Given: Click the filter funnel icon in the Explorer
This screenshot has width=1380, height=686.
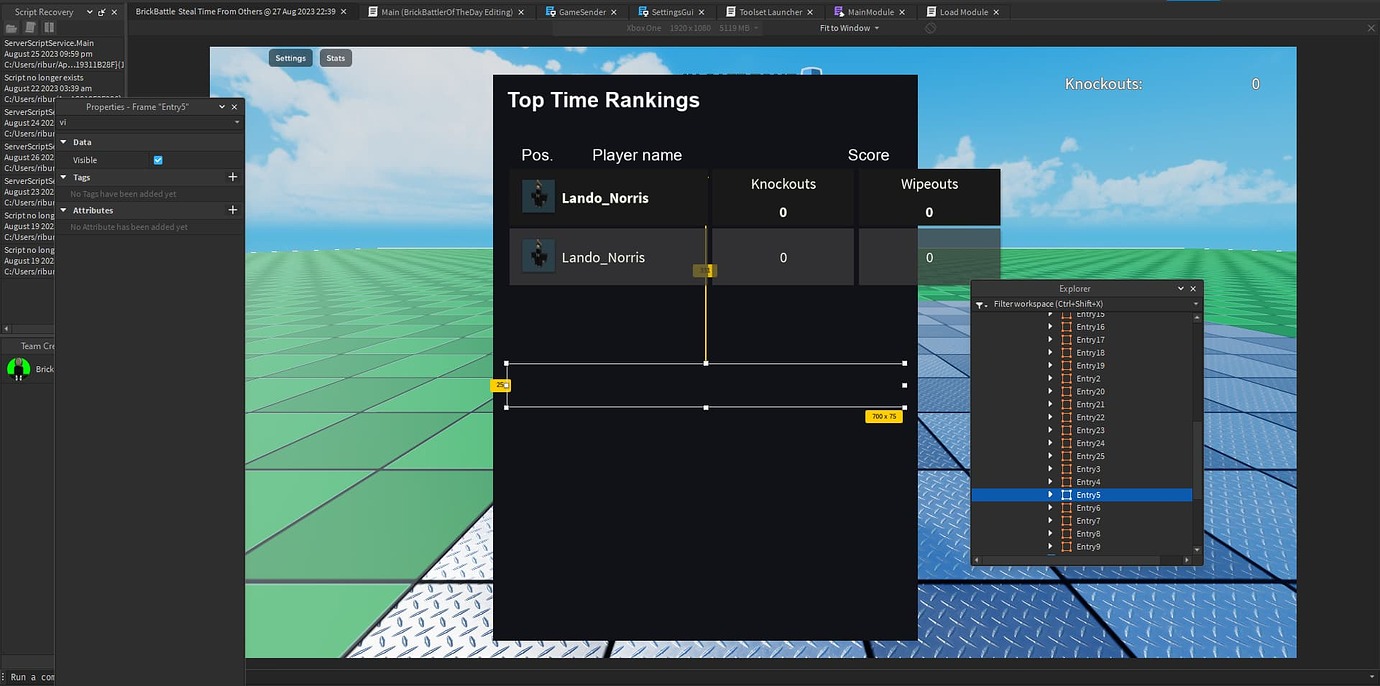Looking at the screenshot, I should coord(980,305).
